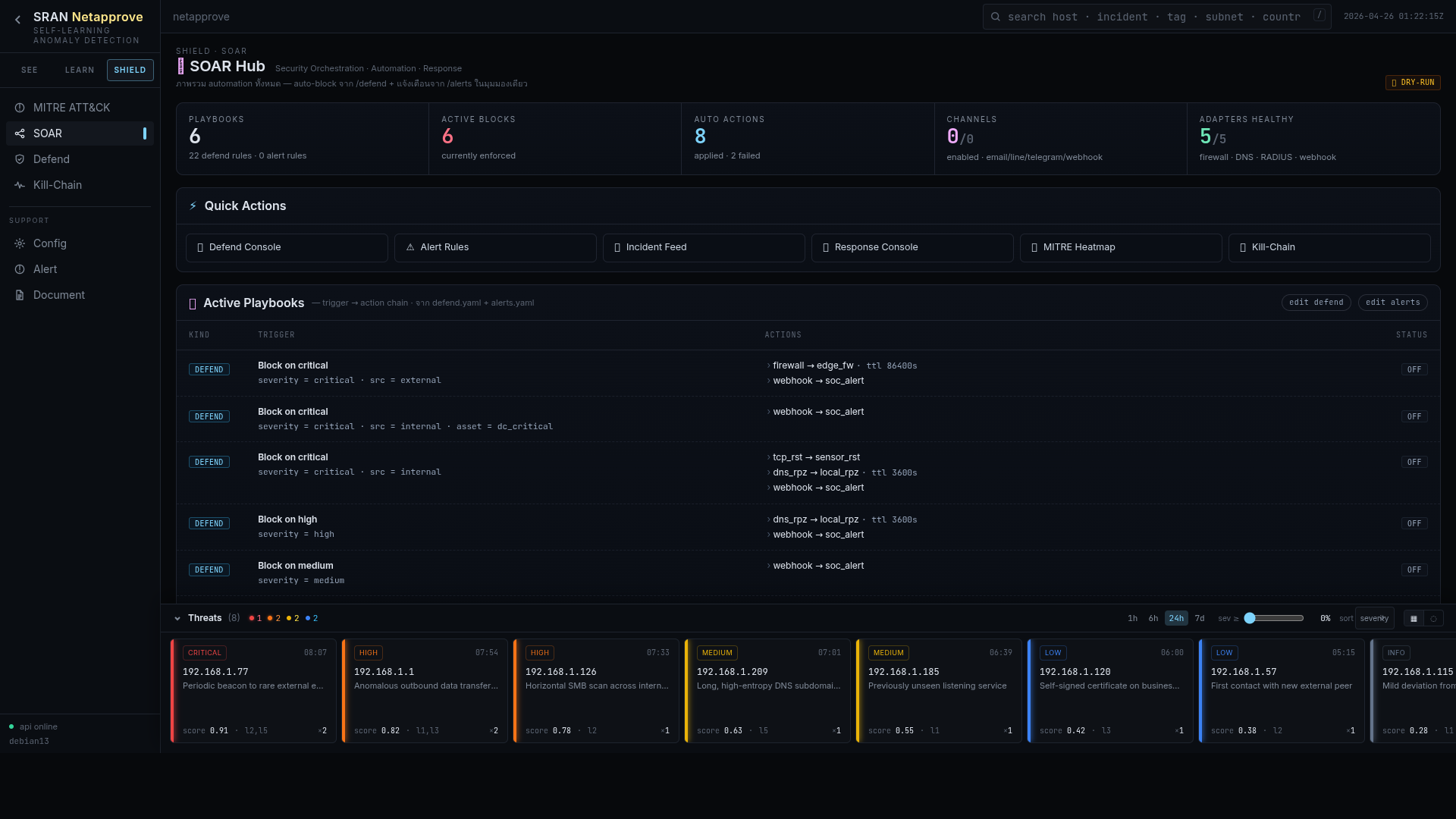1456x819 pixels.
Task: Collapse the Threats panel chevron
Action: pyautogui.click(x=177, y=619)
